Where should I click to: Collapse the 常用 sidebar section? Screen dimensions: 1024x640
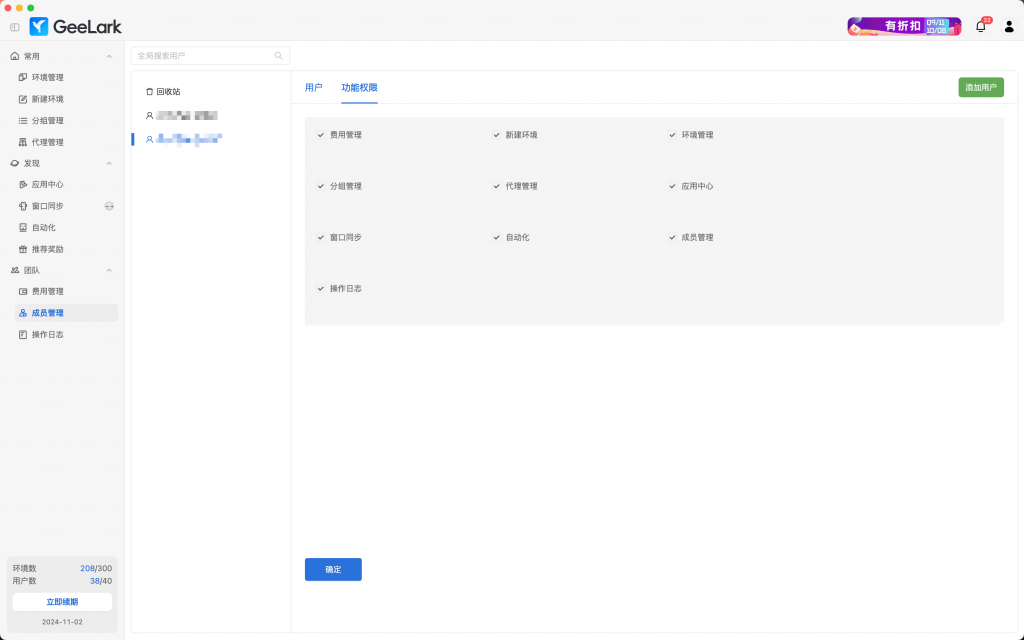click(109, 56)
